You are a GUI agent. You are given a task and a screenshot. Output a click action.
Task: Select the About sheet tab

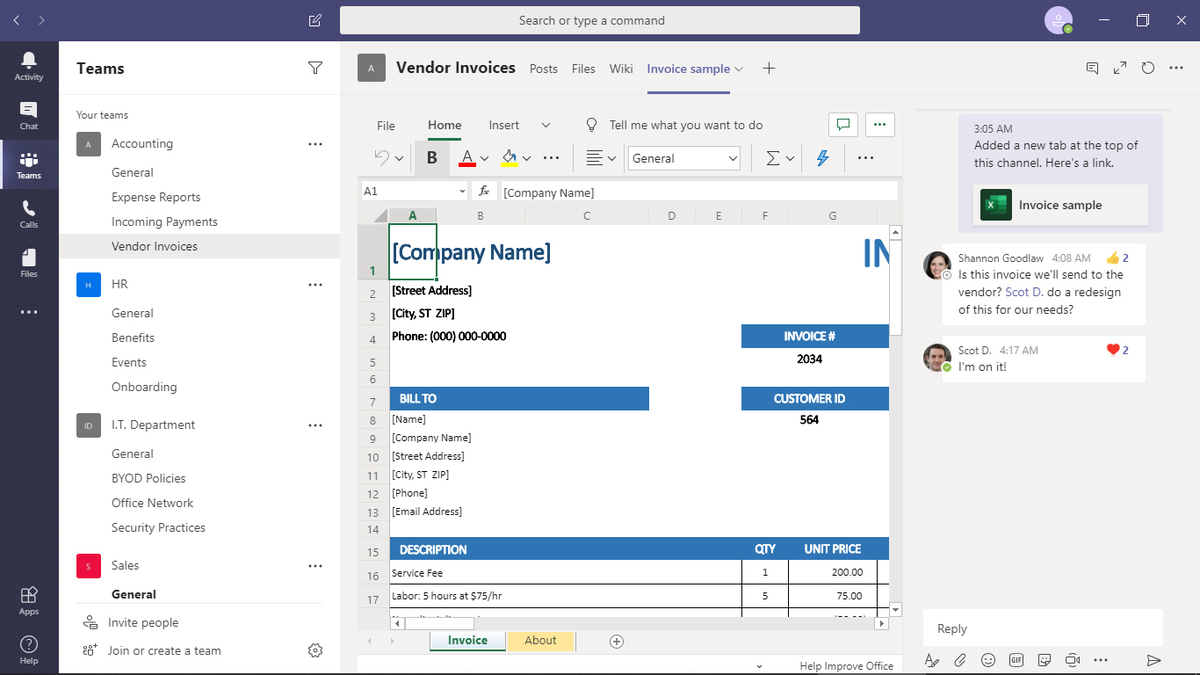coord(540,641)
